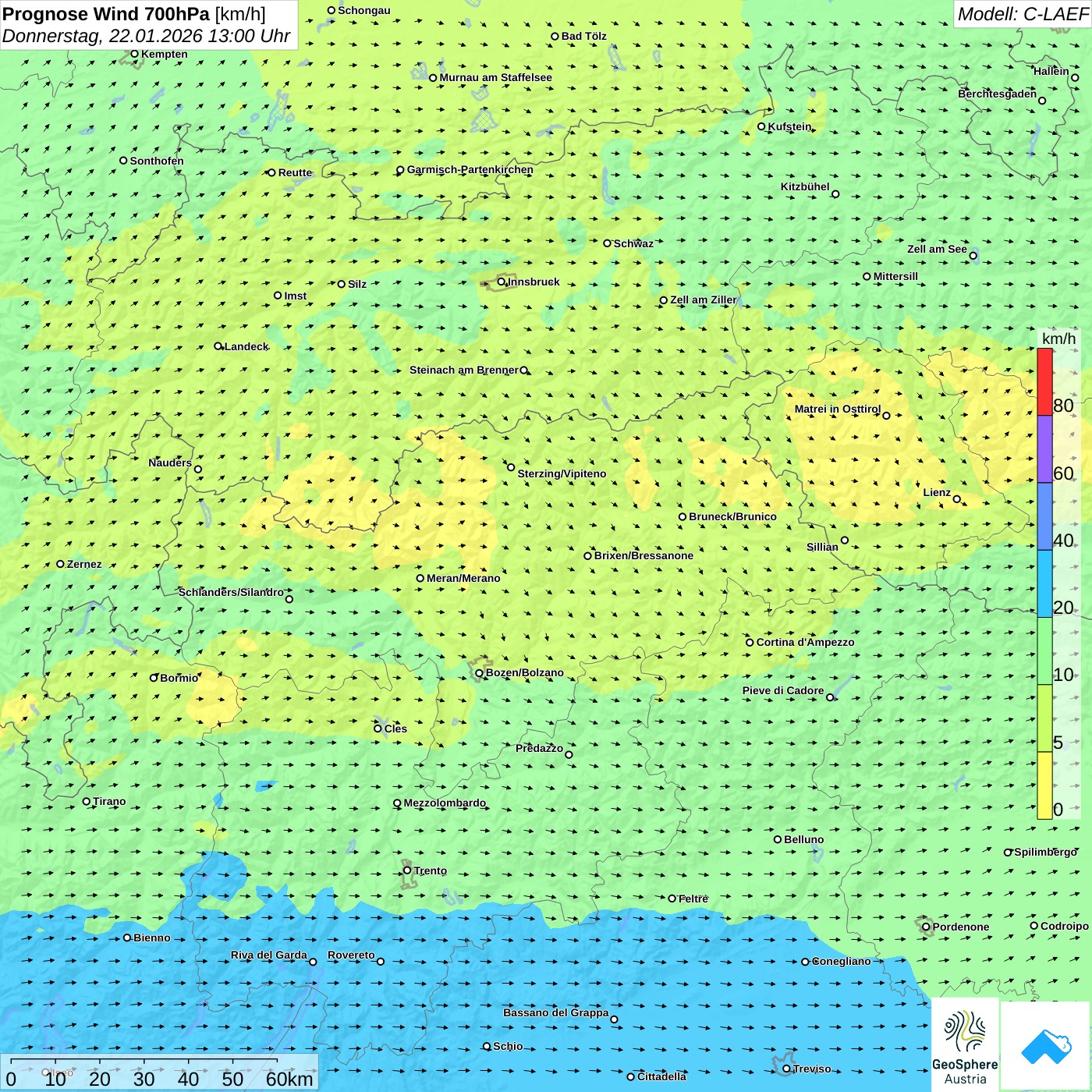The height and width of the screenshot is (1092, 1092).
Task: Click the Hallein town label
Action: tap(1051, 71)
